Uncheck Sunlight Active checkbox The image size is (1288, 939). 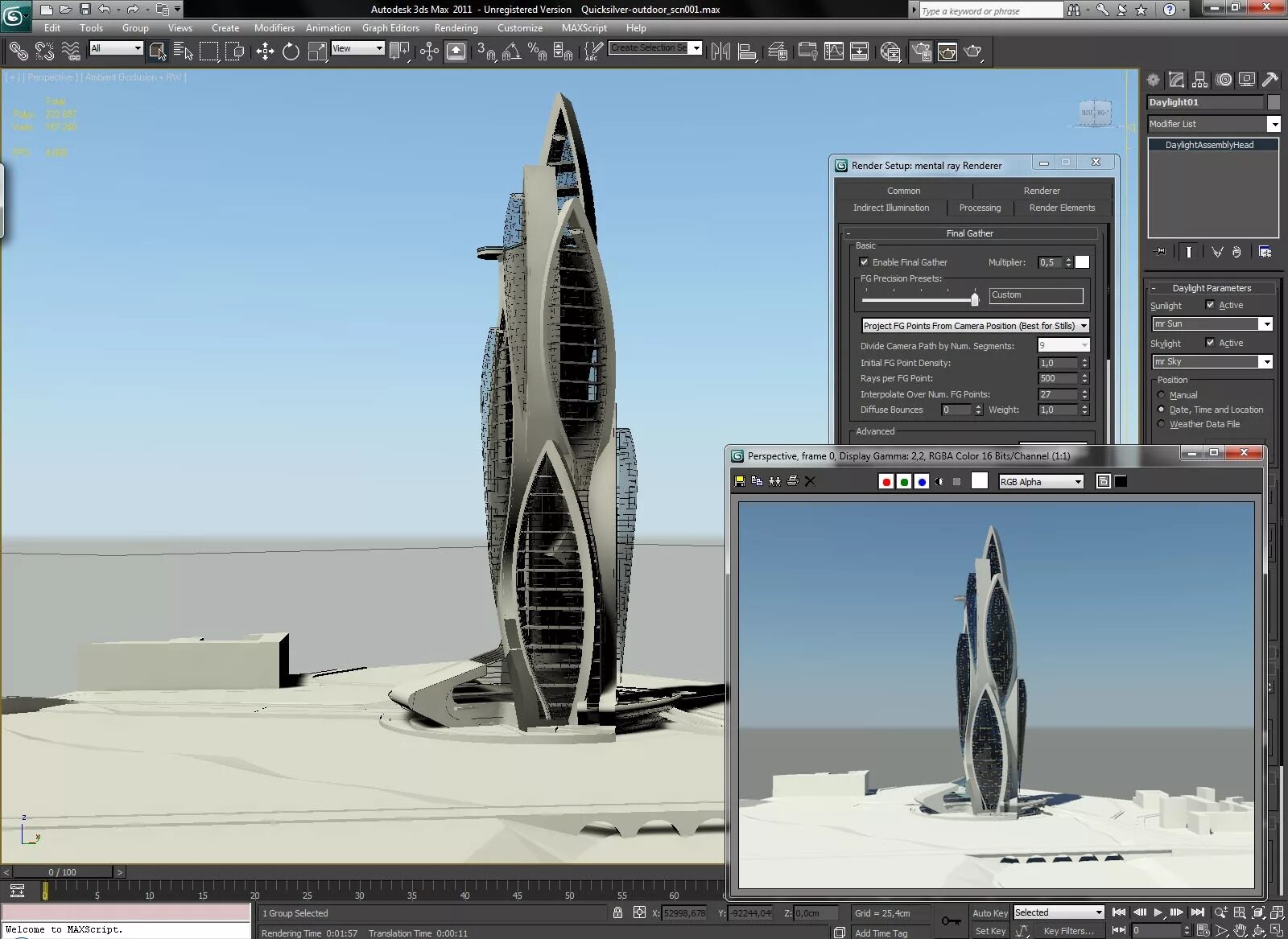tap(1210, 305)
